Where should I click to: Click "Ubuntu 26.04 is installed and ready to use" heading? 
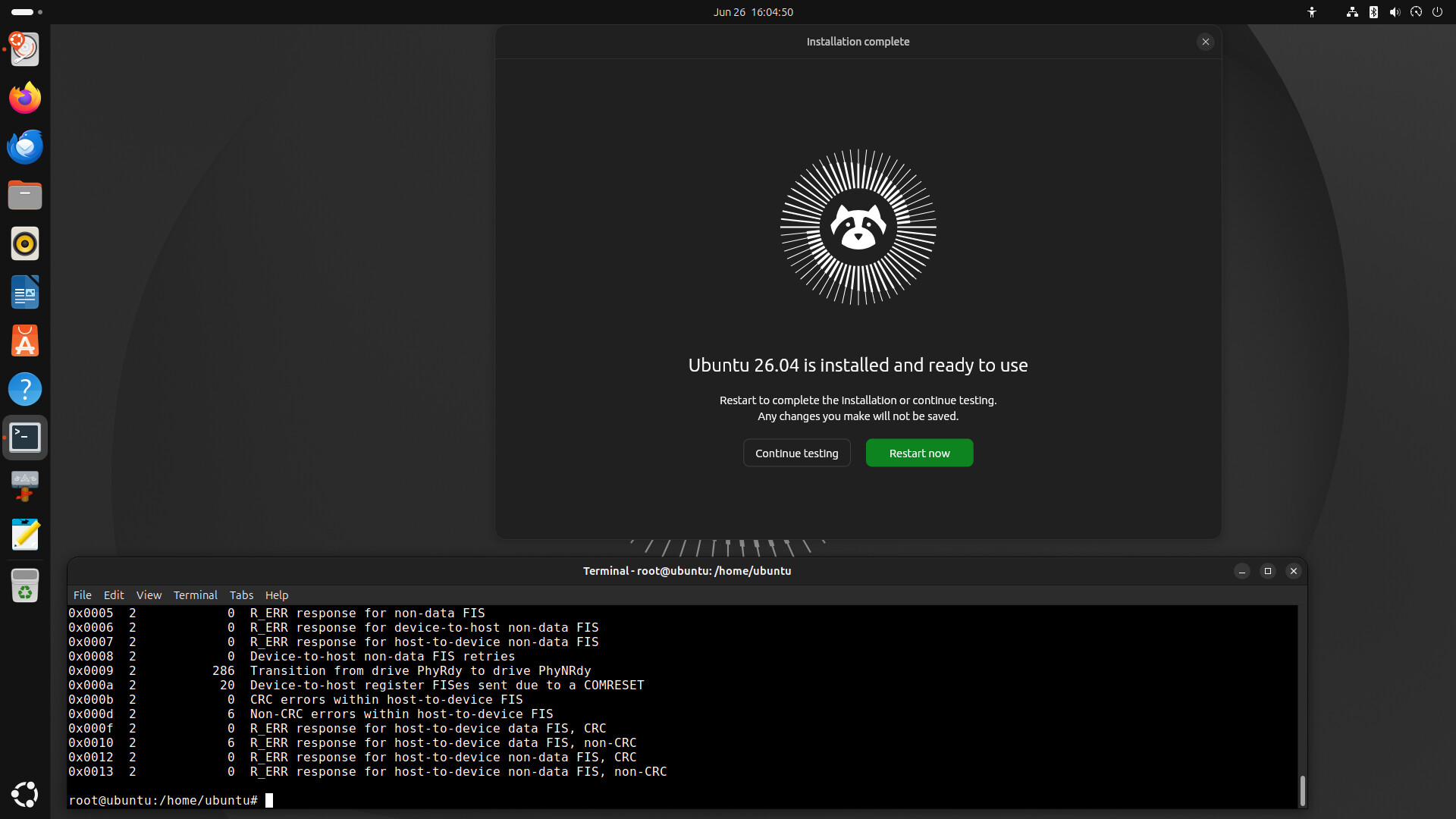point(858,366)
